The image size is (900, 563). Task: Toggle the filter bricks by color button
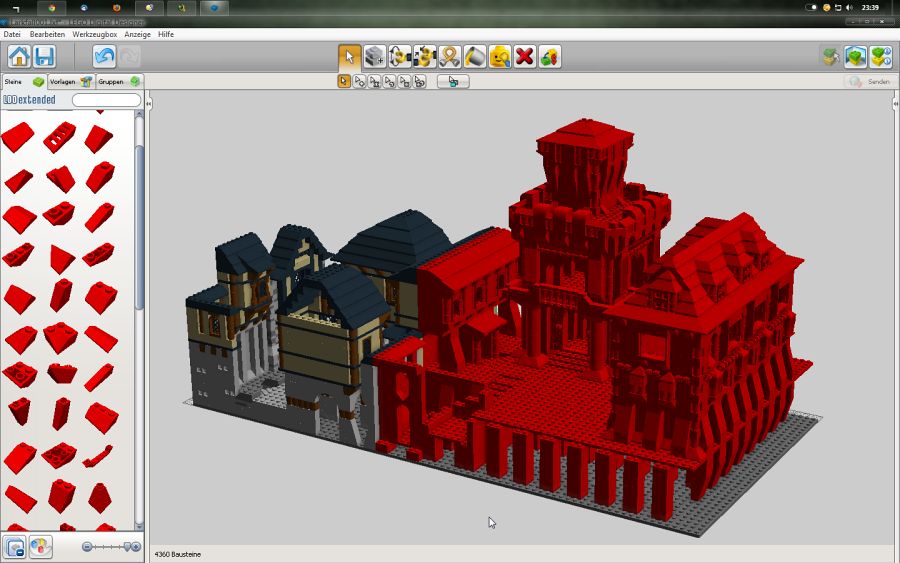(40, 547)
